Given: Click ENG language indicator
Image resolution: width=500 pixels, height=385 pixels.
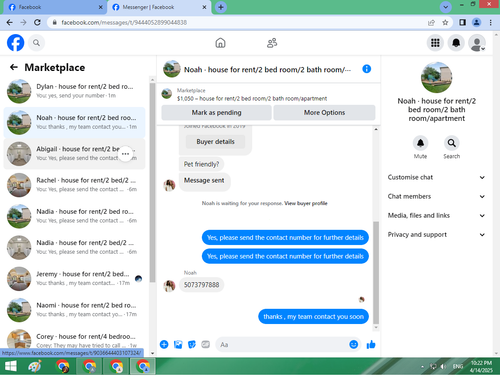Looking at the screenshot, I should click(458, 367).
